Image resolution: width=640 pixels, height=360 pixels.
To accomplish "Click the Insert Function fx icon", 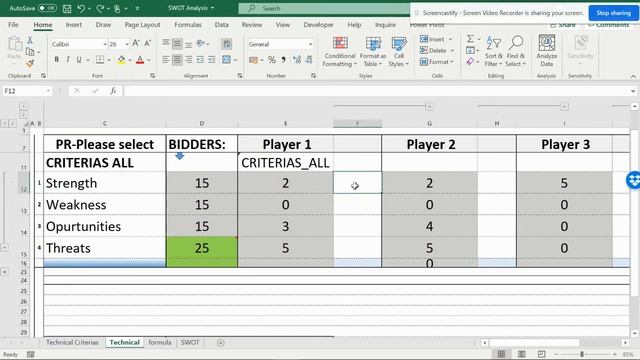I will pos(113,91).
